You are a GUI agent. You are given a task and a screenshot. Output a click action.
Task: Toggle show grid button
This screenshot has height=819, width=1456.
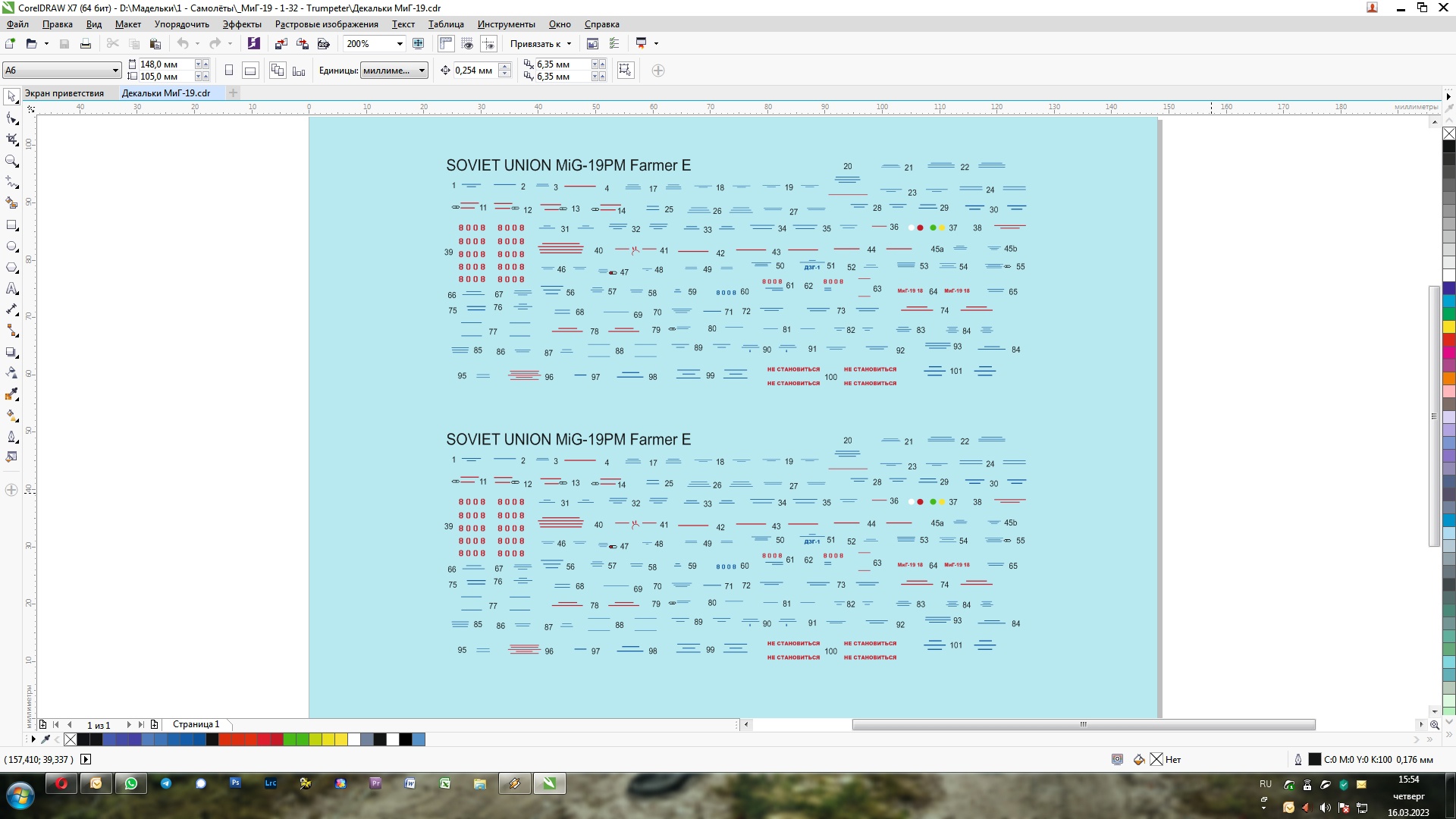click(467, 44)
